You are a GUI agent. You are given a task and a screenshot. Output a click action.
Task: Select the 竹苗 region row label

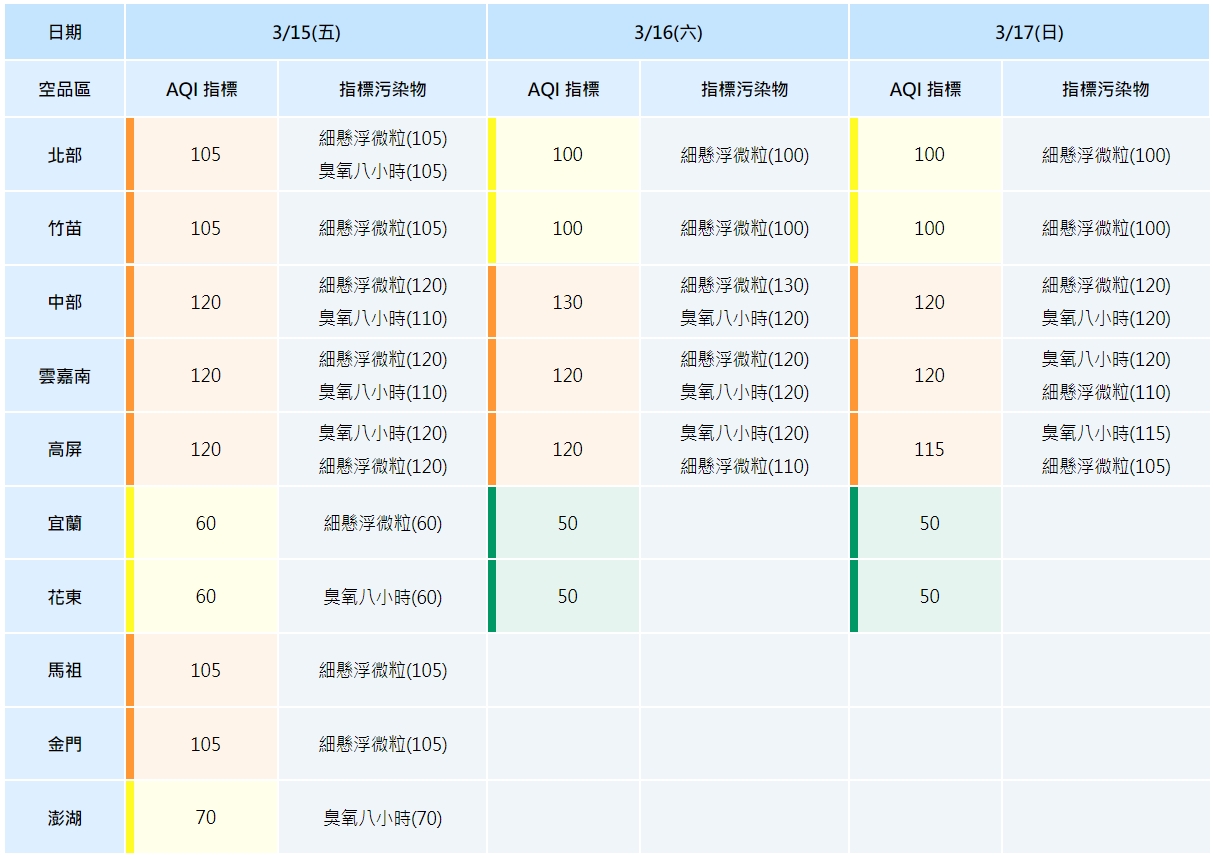click(65, 229)
